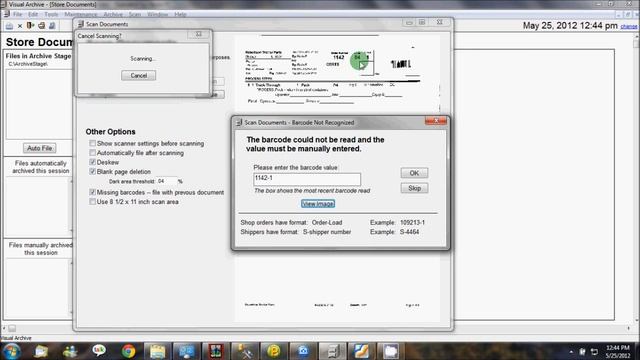Open the File menu
Screen dimensions: 640x360
point(18,14)
